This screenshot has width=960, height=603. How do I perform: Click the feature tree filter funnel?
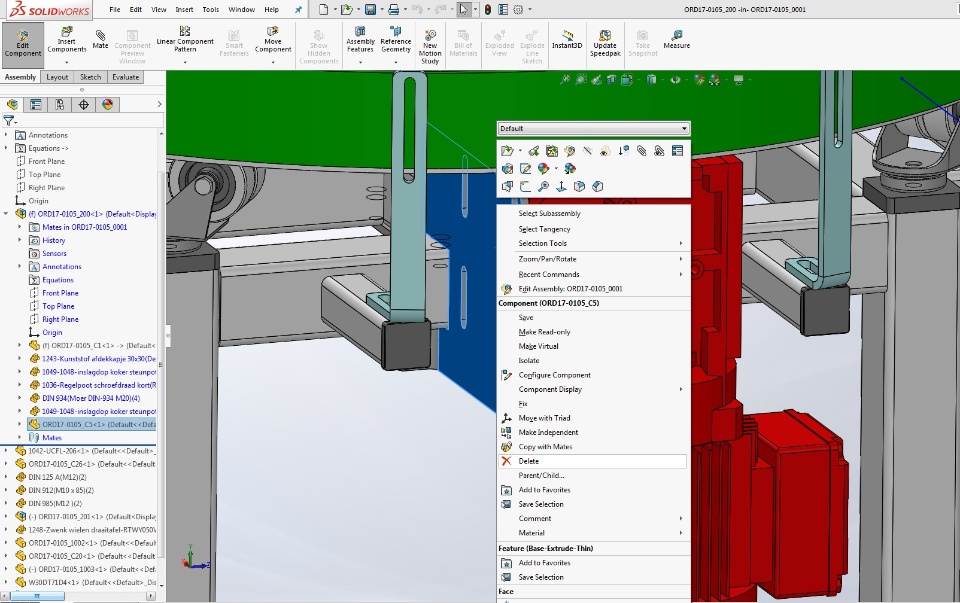[9, 121]
